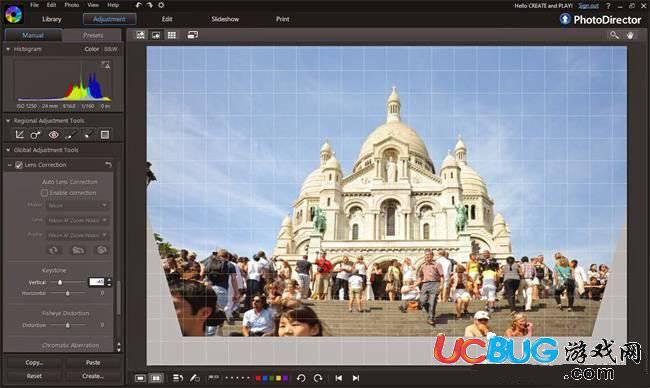Collapse Regional Adjustment Tools section
This screenshot has height=388, width=650.
8,121
